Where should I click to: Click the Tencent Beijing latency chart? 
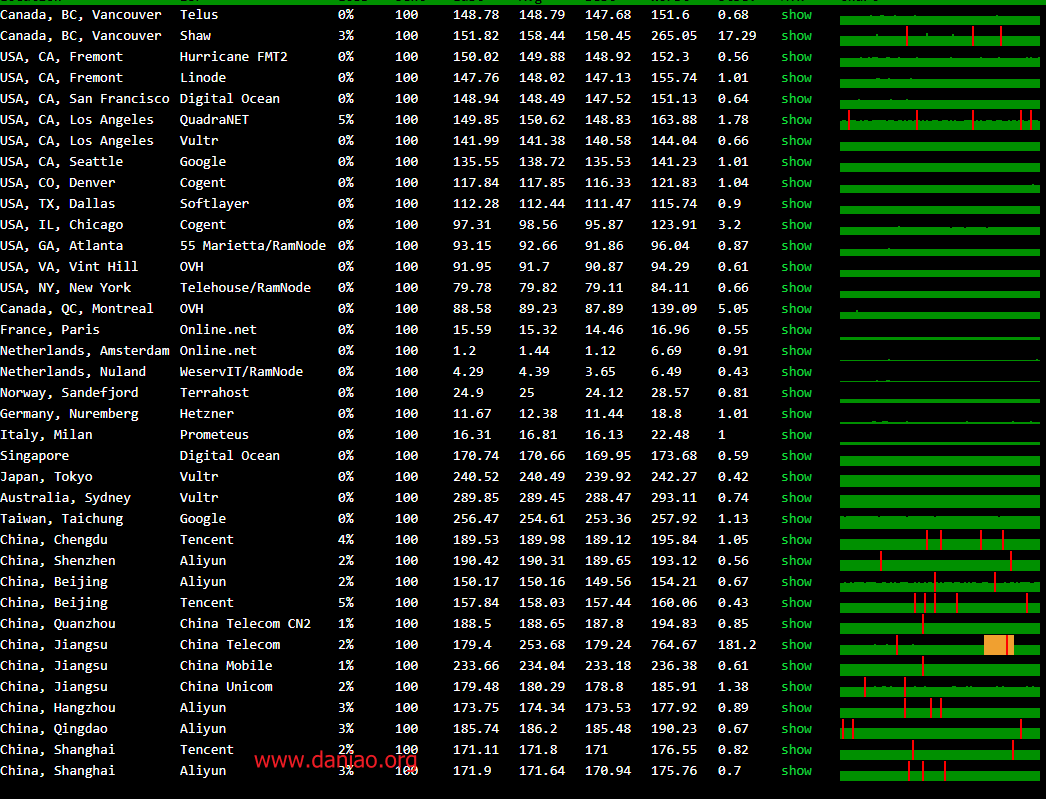(939, 603)
